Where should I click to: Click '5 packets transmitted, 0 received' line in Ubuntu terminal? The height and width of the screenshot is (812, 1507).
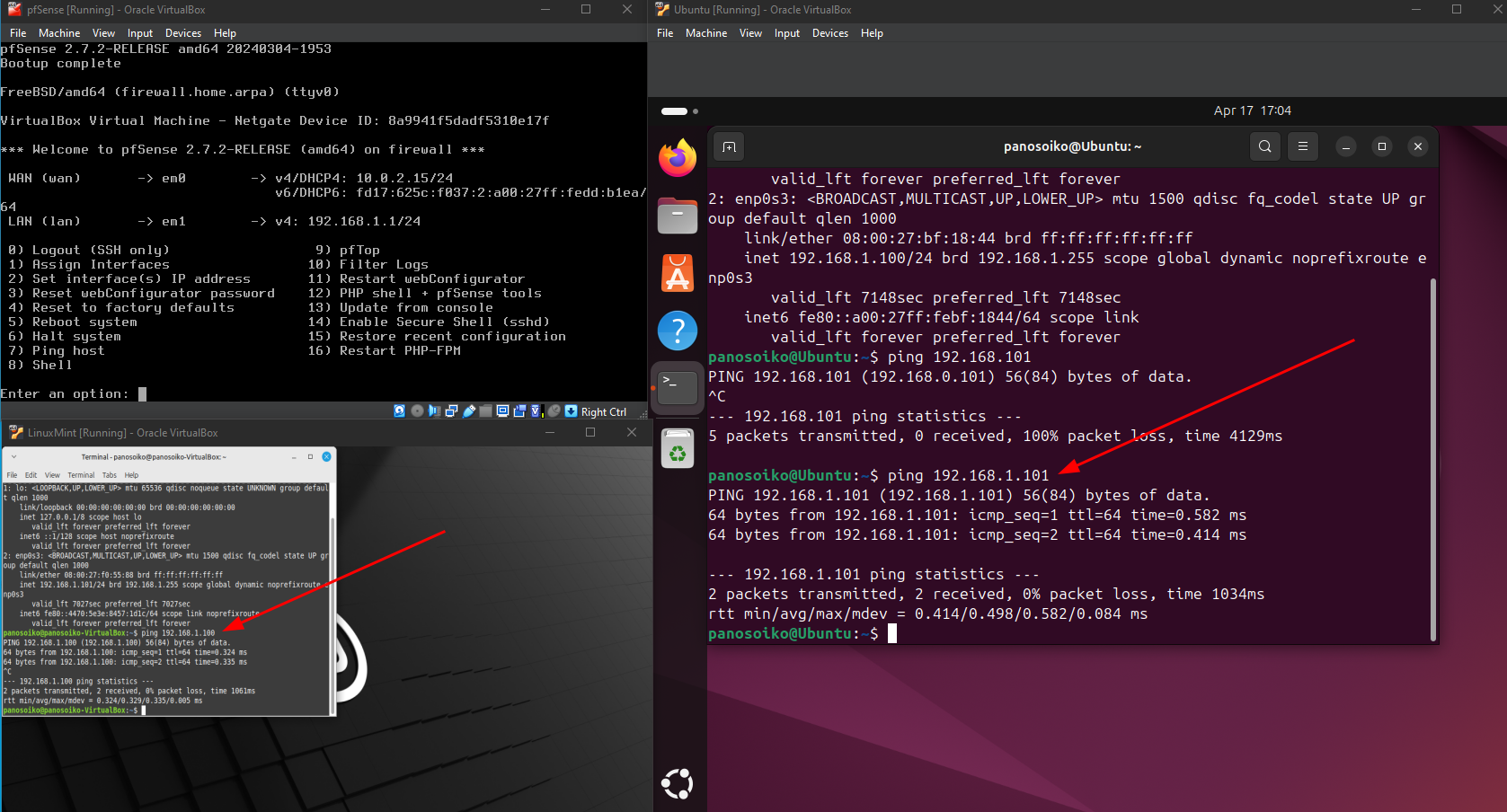click(x=995, y=436)
